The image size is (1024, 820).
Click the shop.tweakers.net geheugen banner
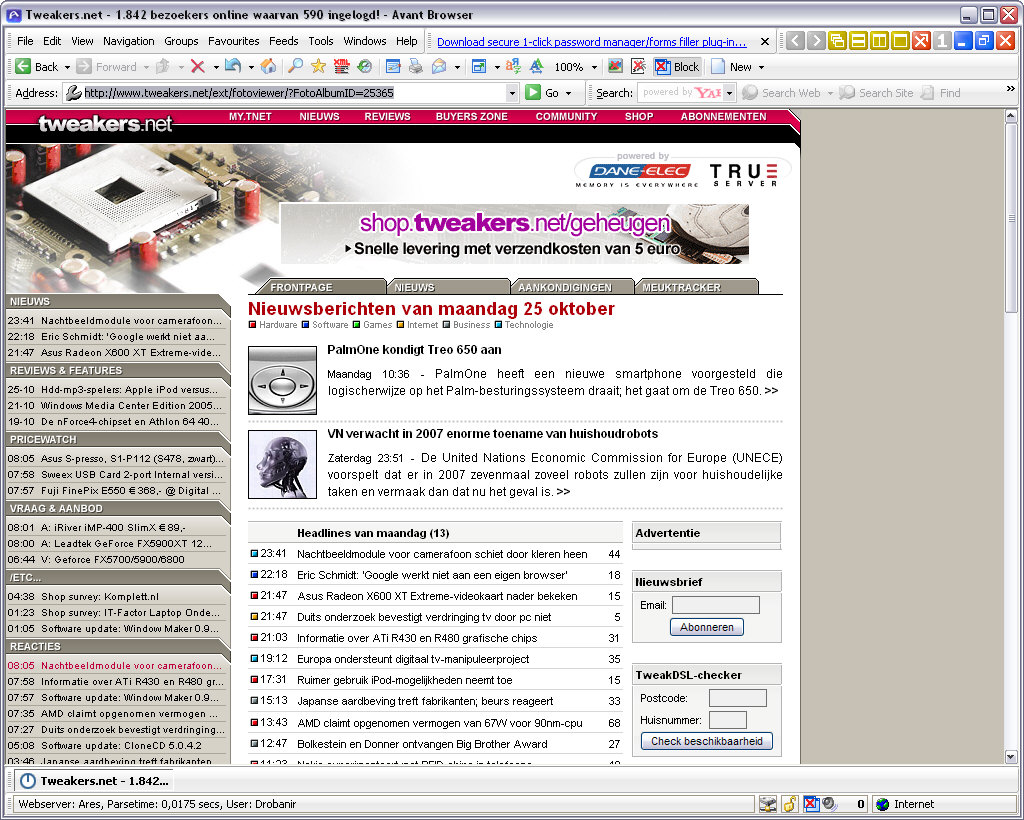[x=515, y=234]
